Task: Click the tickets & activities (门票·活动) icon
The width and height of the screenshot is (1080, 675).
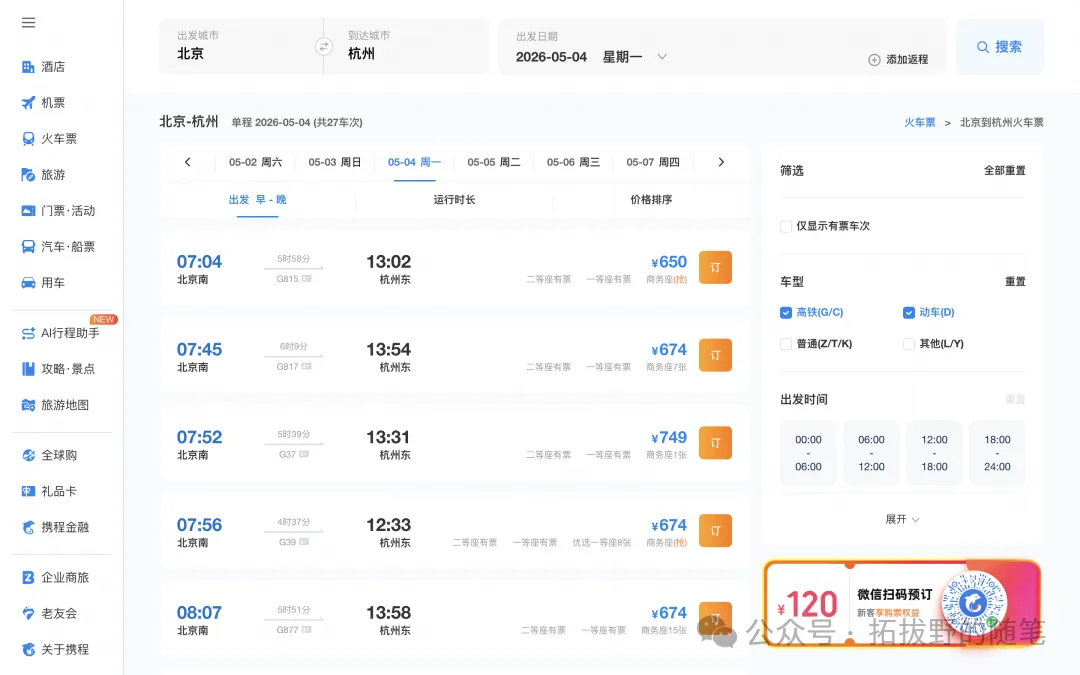Action: click(28, 211)
